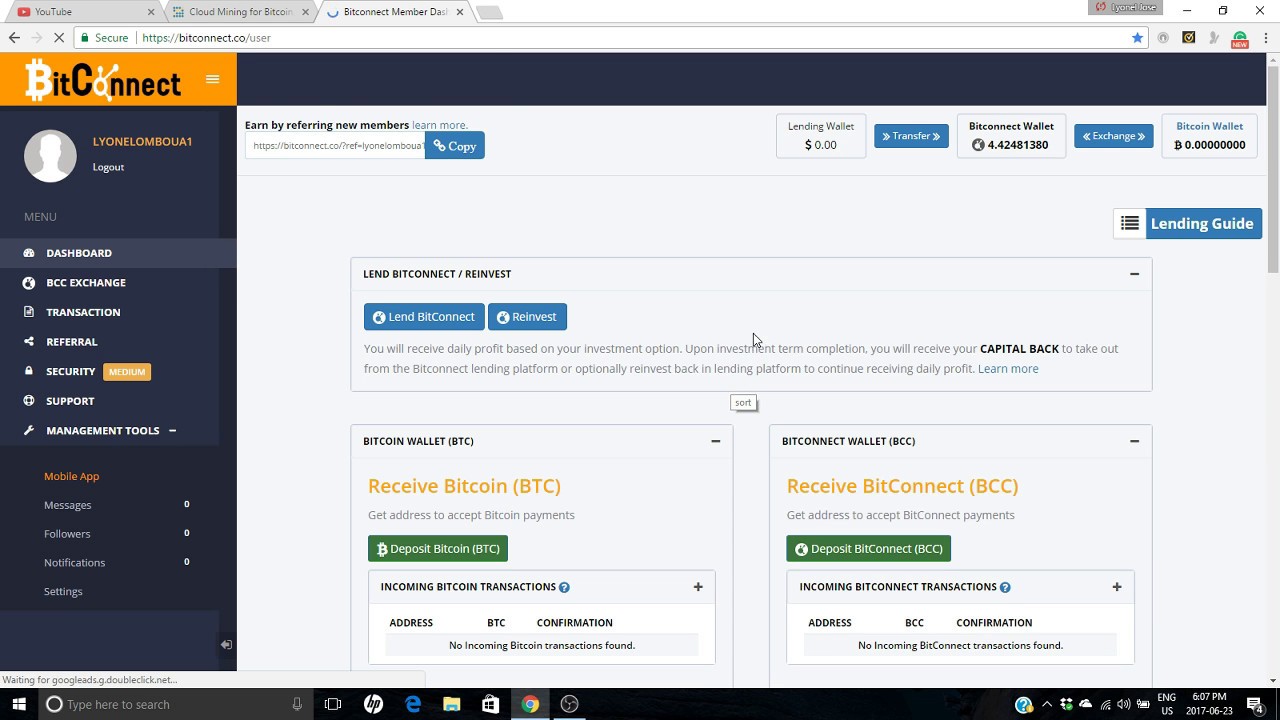Viewport: 1280px width, 720px height.
Task: Transfer funds between wallets
Action: 911,136
